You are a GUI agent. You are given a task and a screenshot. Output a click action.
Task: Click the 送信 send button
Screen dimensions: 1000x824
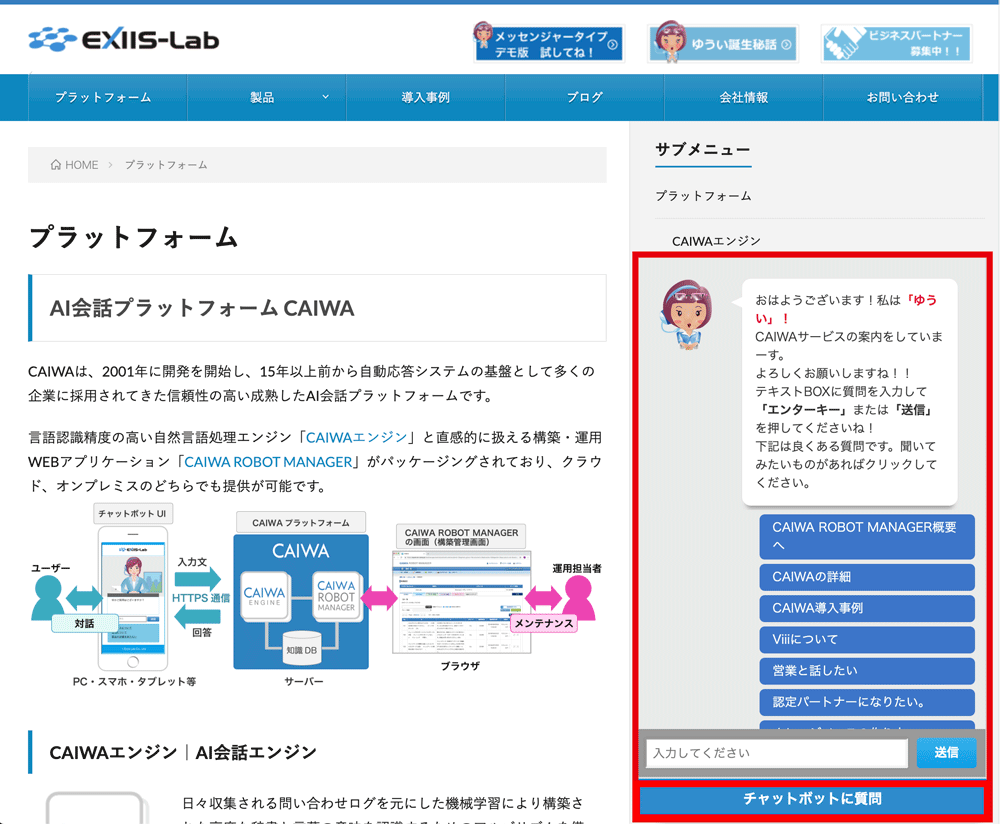(946, 753)
